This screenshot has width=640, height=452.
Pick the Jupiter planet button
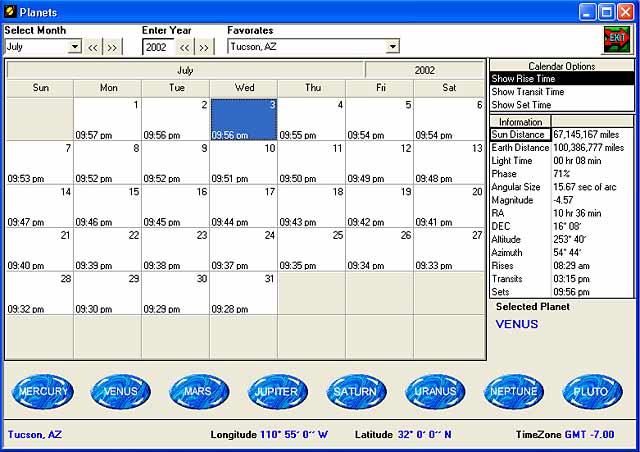pos(278,392)
